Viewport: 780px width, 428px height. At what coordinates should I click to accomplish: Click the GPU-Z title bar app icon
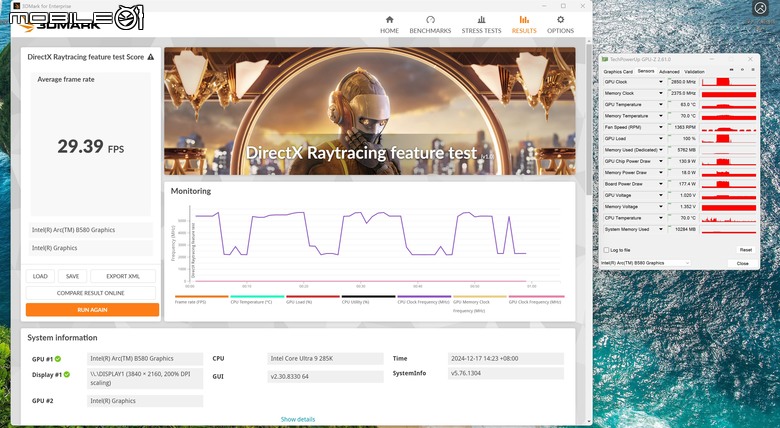click(605, 59)
